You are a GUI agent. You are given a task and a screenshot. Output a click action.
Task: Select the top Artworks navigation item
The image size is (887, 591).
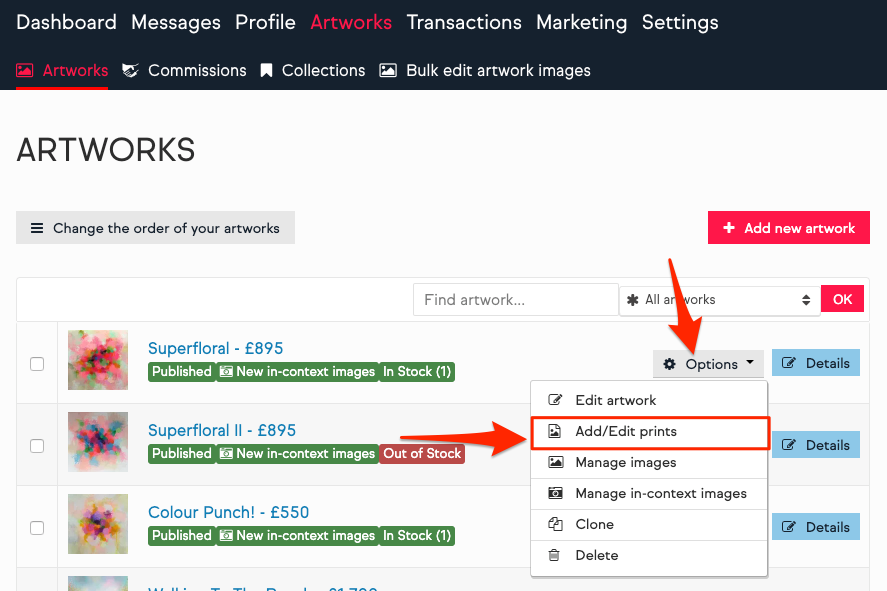click(x=351, y=22)
